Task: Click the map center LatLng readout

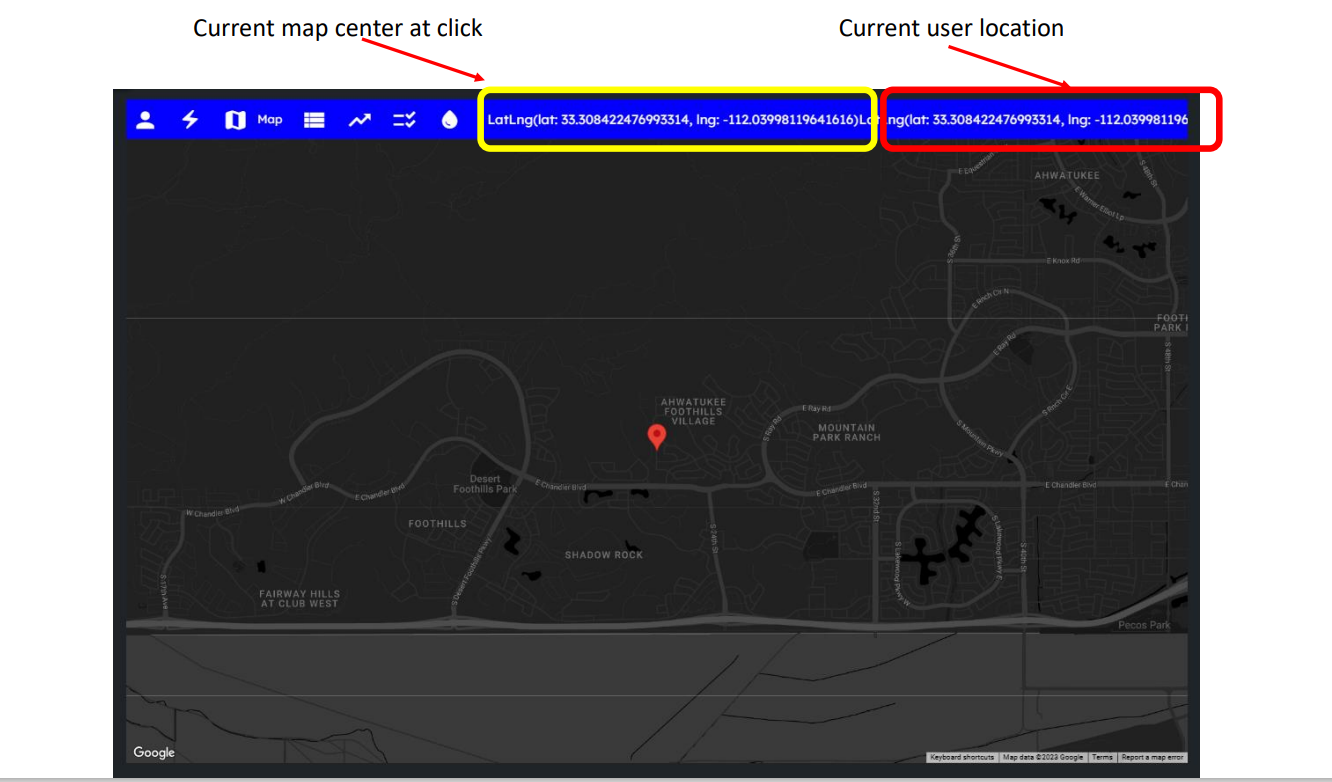Action: click(677, 120)
